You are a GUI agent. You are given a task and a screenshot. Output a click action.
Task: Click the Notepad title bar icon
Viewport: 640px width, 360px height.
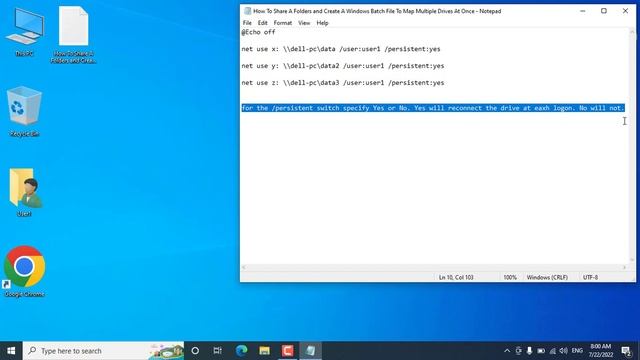(x=247, y=11)
